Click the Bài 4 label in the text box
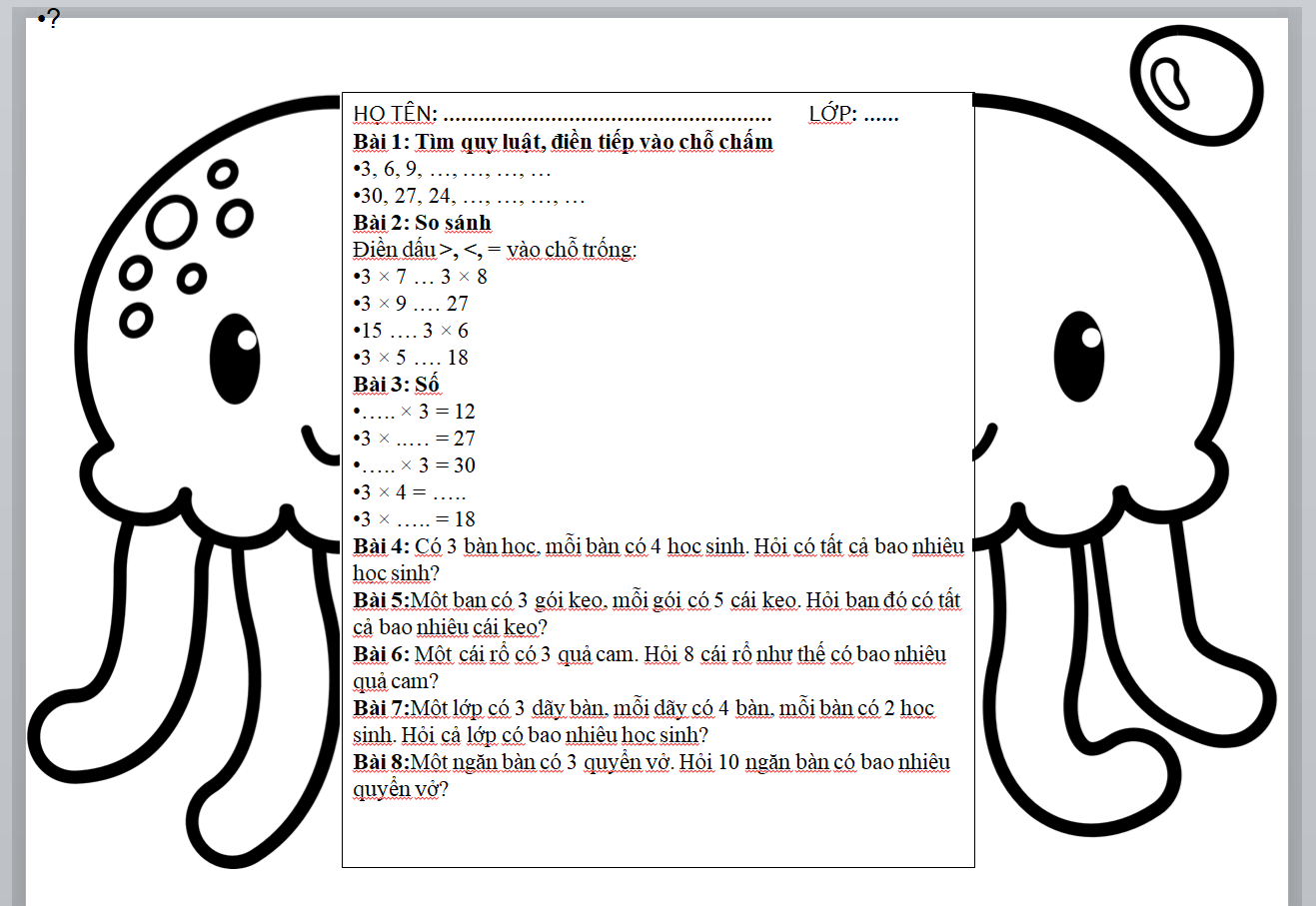This screenshot has width=1316, height=906. [x=381, y=546]
